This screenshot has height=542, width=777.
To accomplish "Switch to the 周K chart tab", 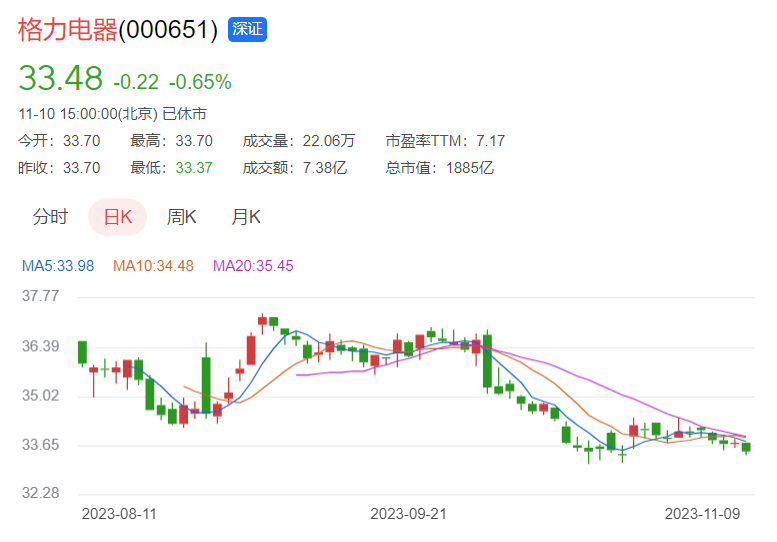I will pos(181,217).
